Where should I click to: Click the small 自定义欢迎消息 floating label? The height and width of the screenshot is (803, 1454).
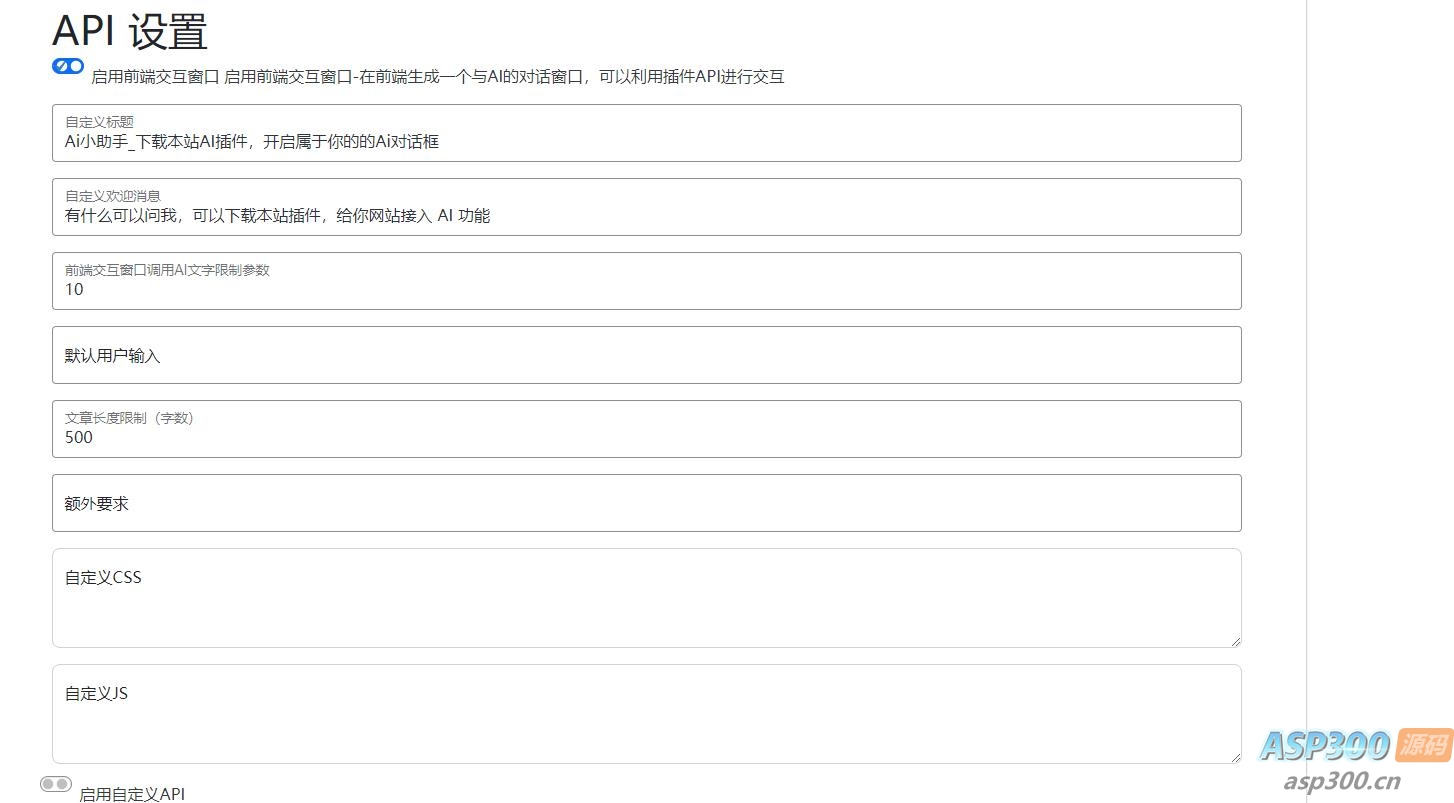(x=113, y=196)
